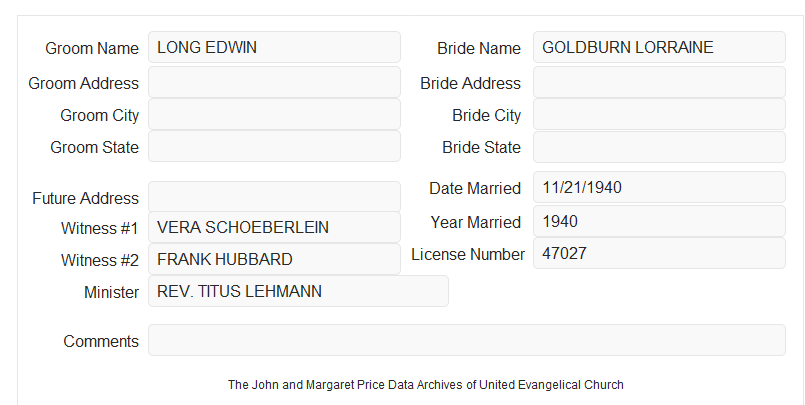Focus the Groom State input
The width and height of the screenshot is (805, 405).
click(274, 146)
